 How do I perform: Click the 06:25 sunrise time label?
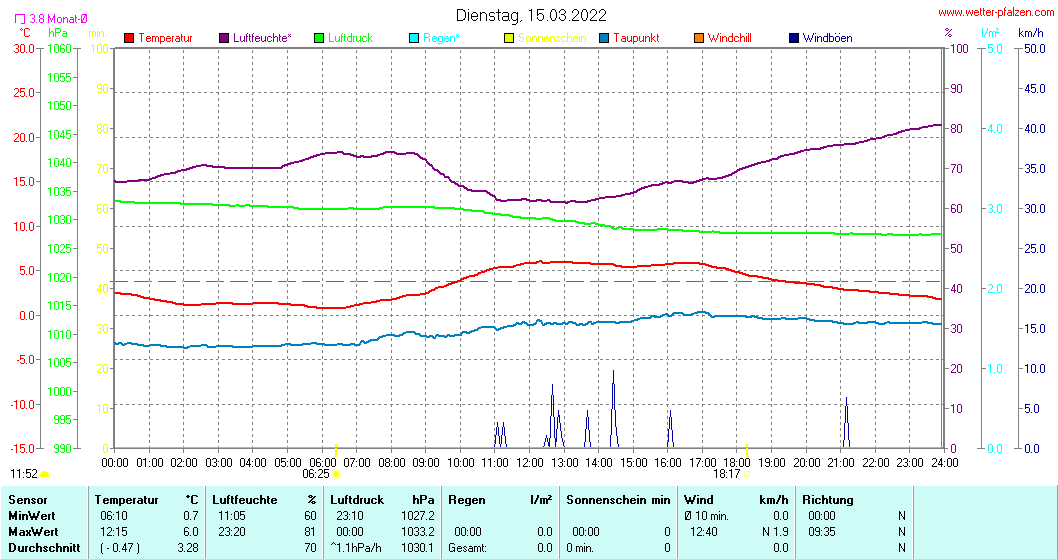(316, 474)
